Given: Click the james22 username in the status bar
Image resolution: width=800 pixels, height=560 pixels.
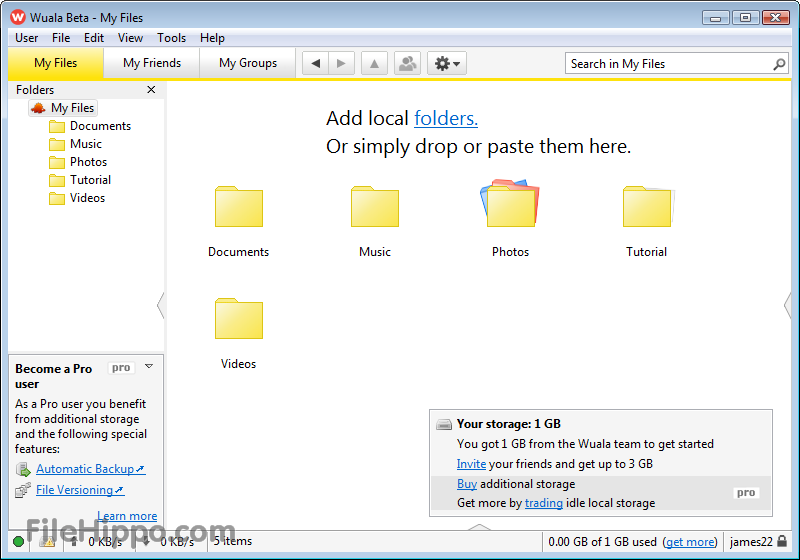Looking at the screenshot, I should [751, 542].
